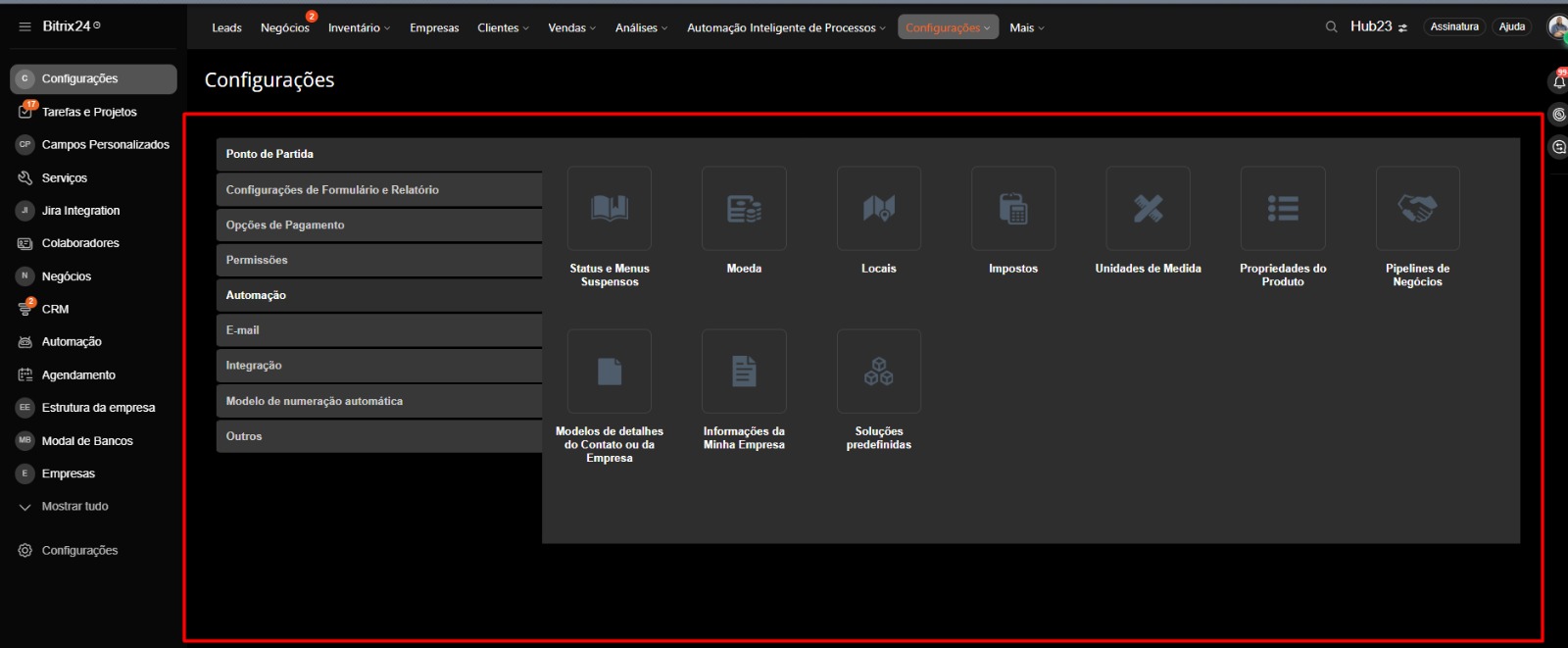Click the search magnifier icon
This screenshot has width=1568, height=648.
click(x=1331, y=27)
